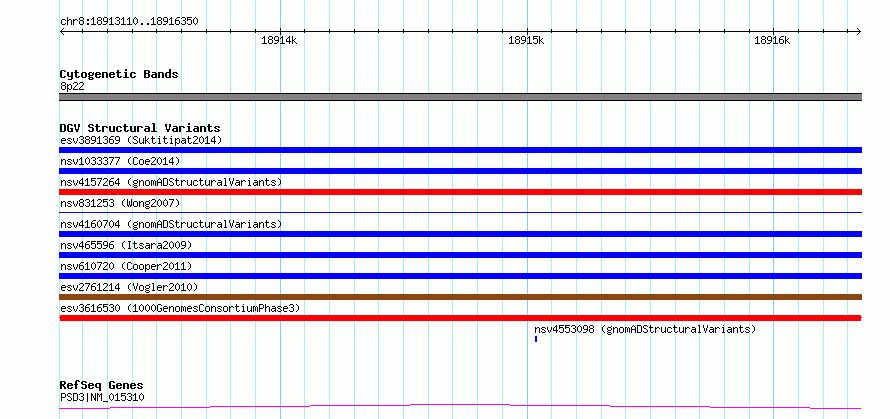Click the 18916k ruler position
This screenshot has width=890, height=419.
click(x=772, y=40)
